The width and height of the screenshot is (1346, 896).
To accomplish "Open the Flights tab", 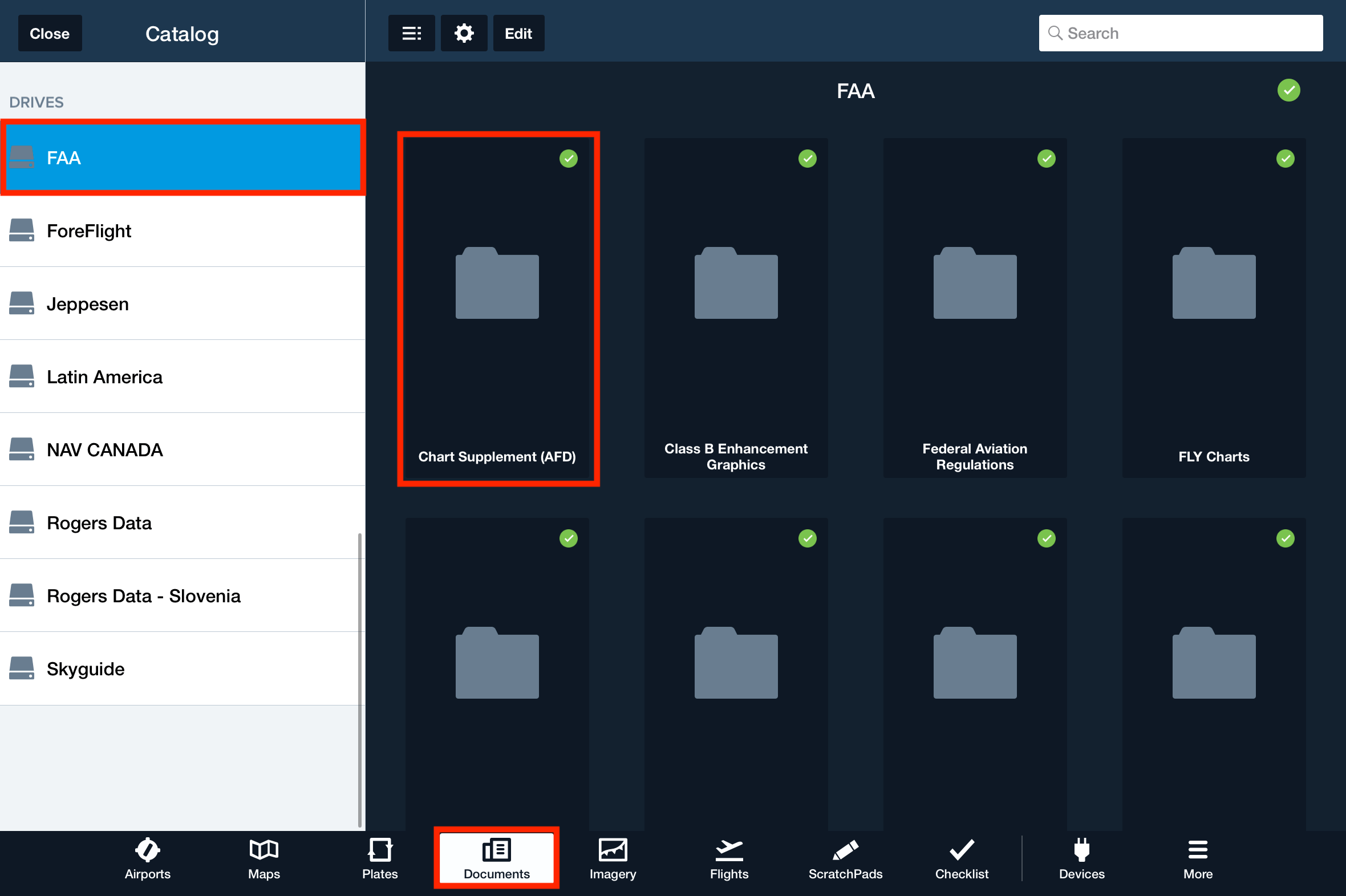I will pos(729,858).
